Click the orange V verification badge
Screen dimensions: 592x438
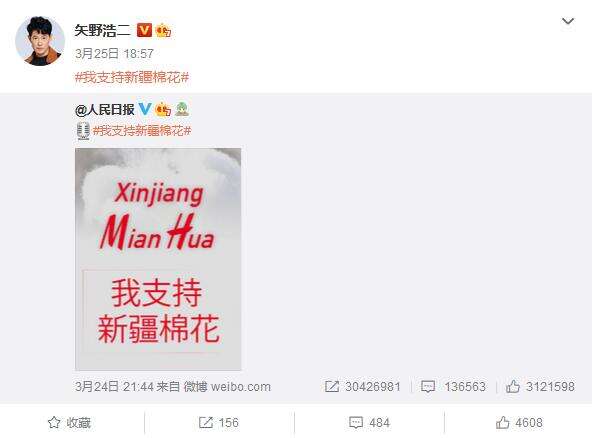click(x=144, y=30)
